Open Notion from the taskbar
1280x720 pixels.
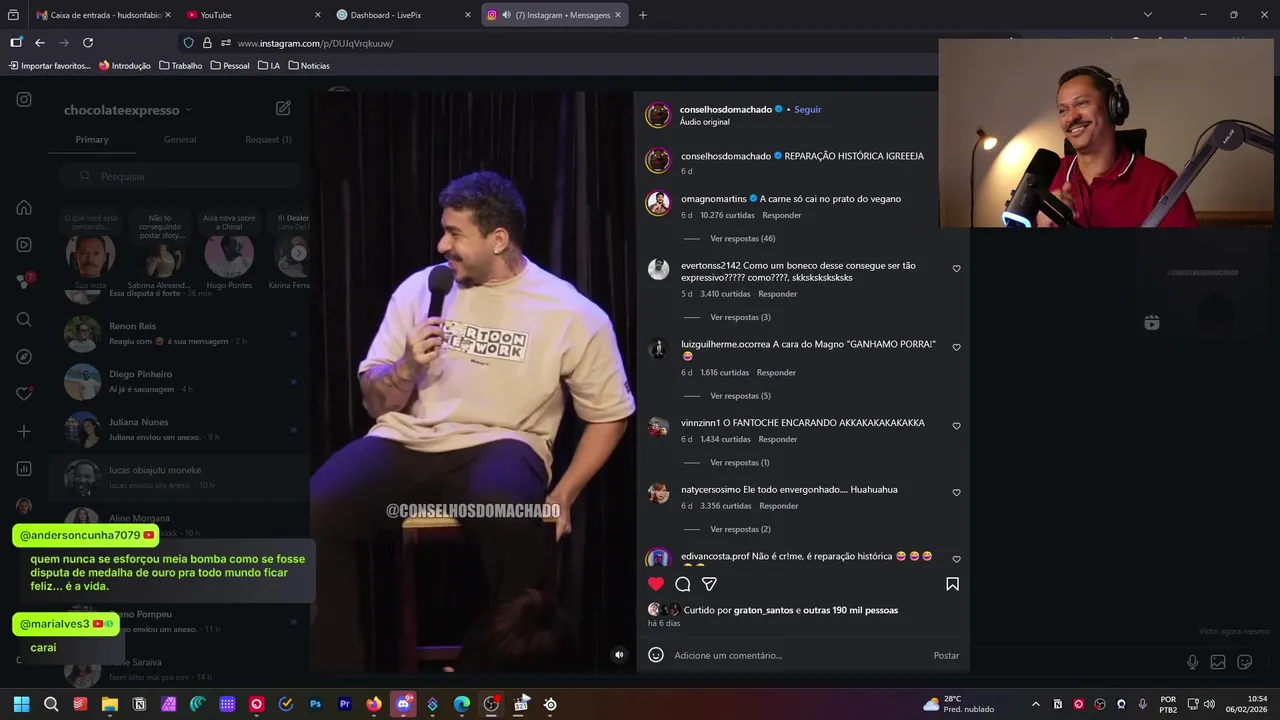(139, 704)
